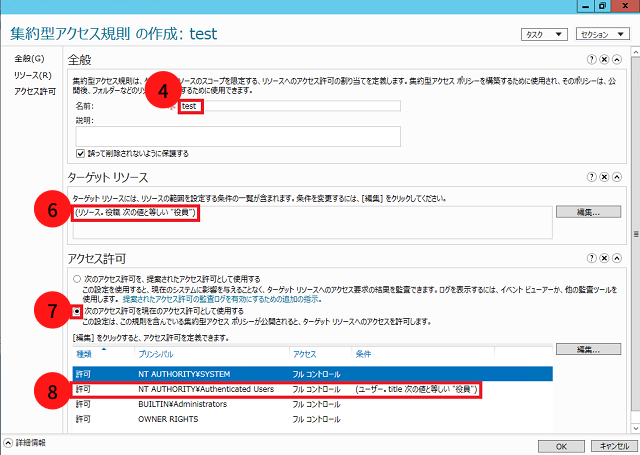640x455 pixels.
Task: Expand 詳細情報 at the bottom left
Action: (9, 441)
